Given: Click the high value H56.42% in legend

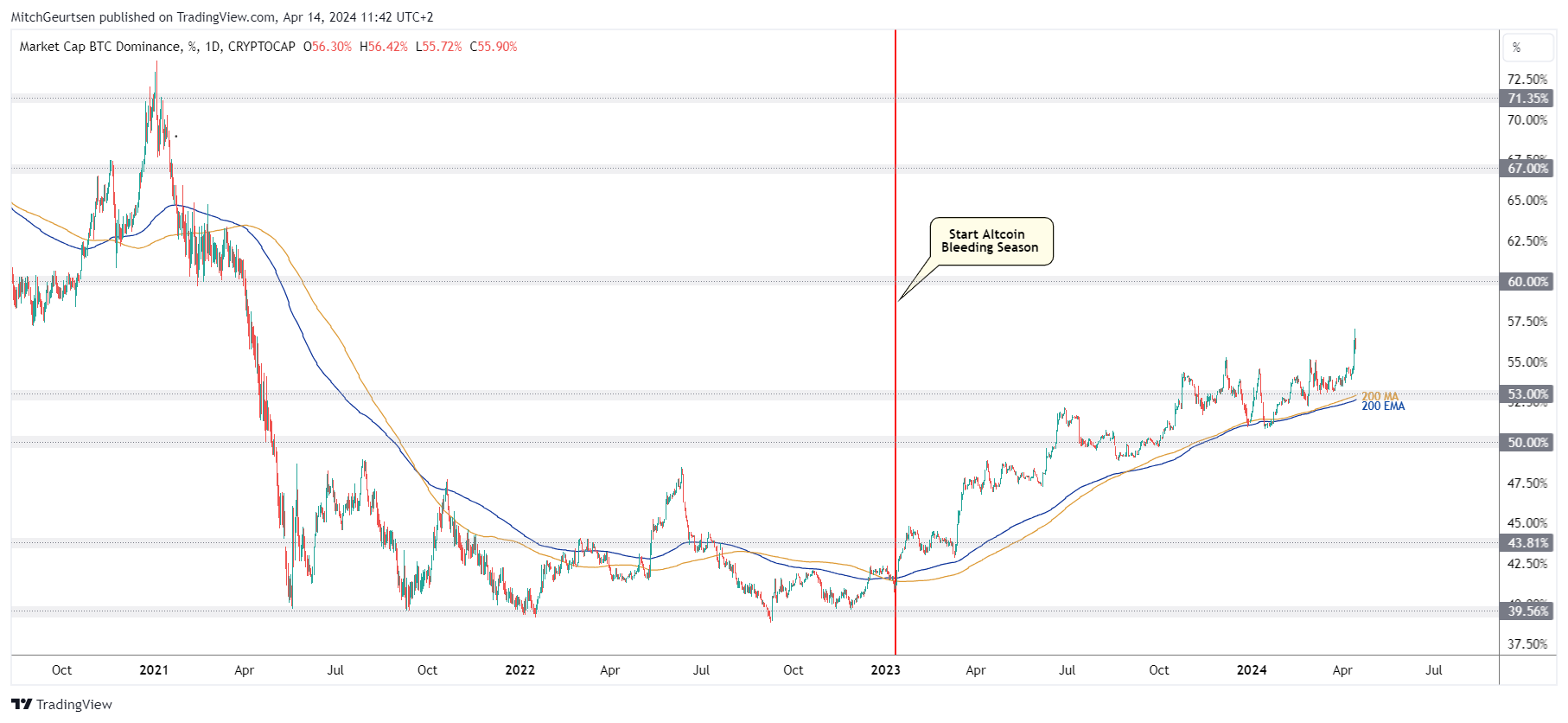Looking at the screenshot, I should (x=383, y=47).
